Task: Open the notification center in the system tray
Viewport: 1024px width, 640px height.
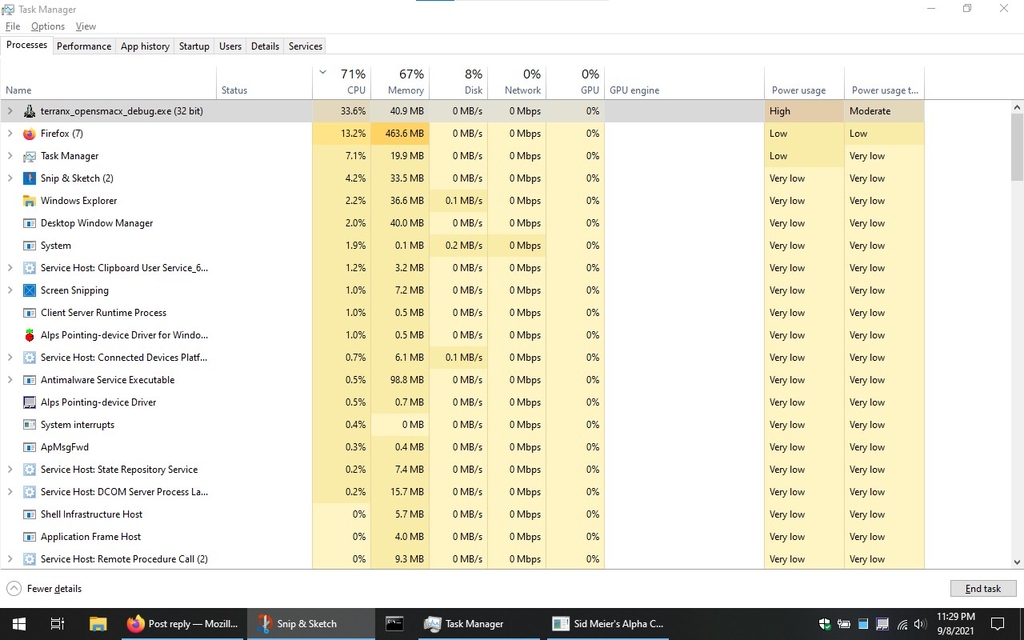Action: point(996,623)
